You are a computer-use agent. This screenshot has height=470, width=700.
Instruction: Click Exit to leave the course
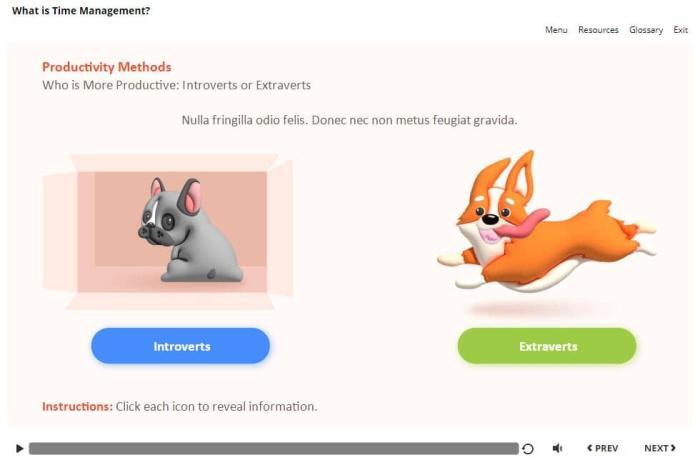coord(680,30)
